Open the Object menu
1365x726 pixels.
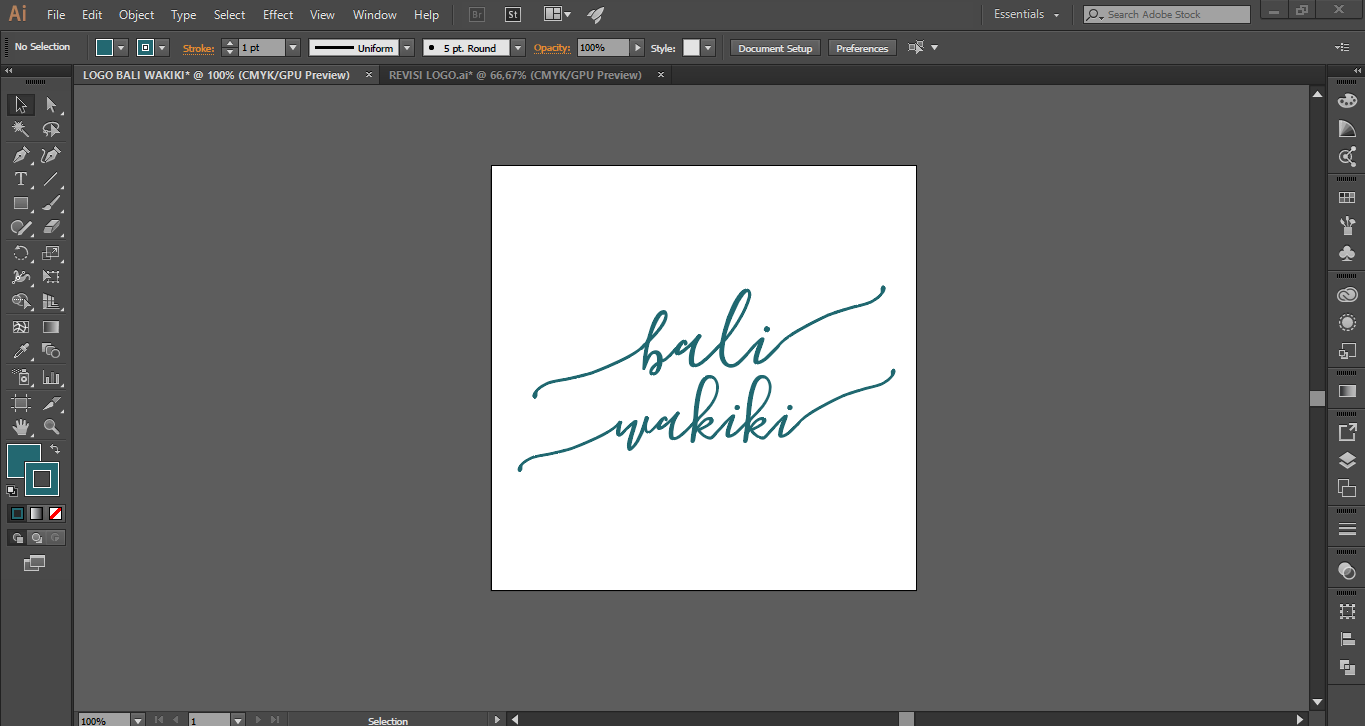click(136, 15)
